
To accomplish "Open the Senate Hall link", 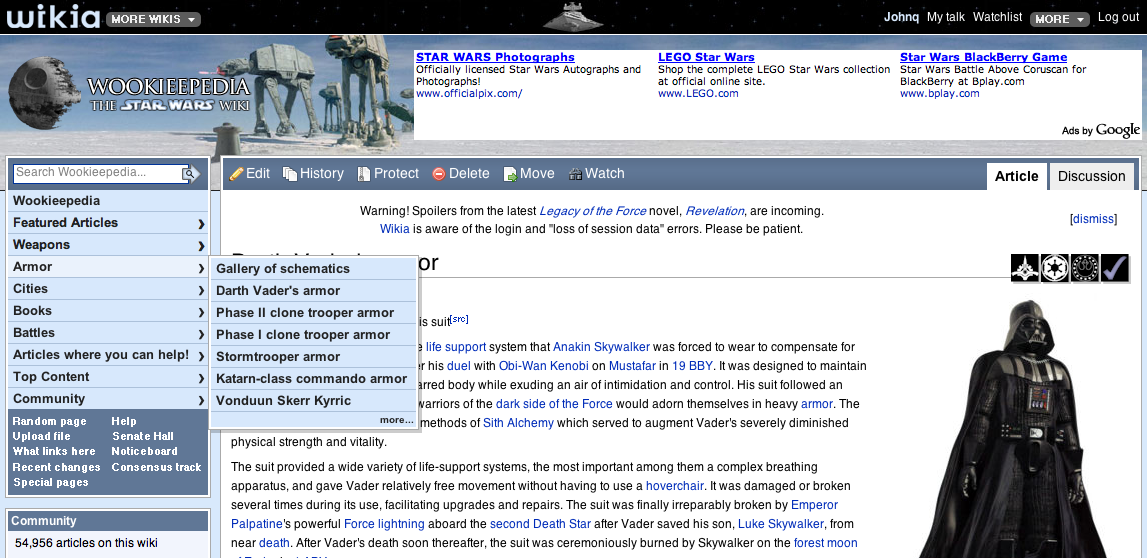I will (x=143, y=436).
